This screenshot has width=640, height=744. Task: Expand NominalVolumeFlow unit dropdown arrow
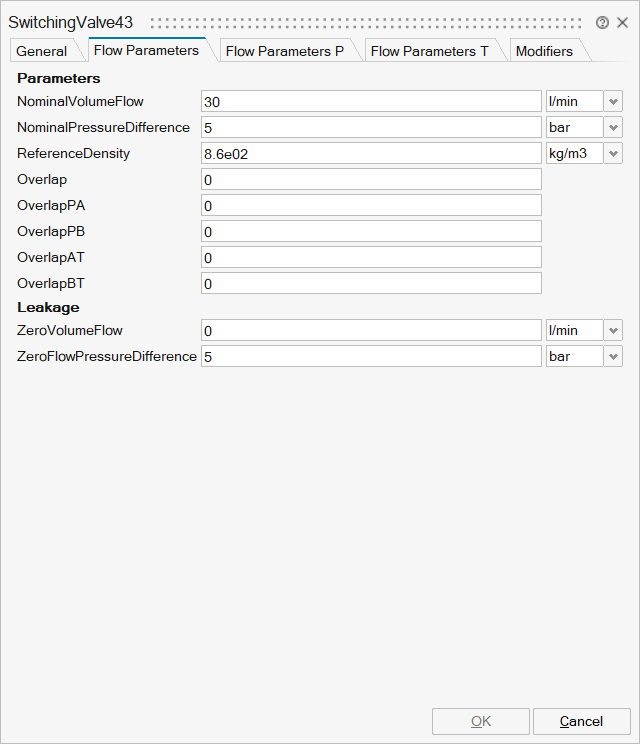(x=613, y=101)
